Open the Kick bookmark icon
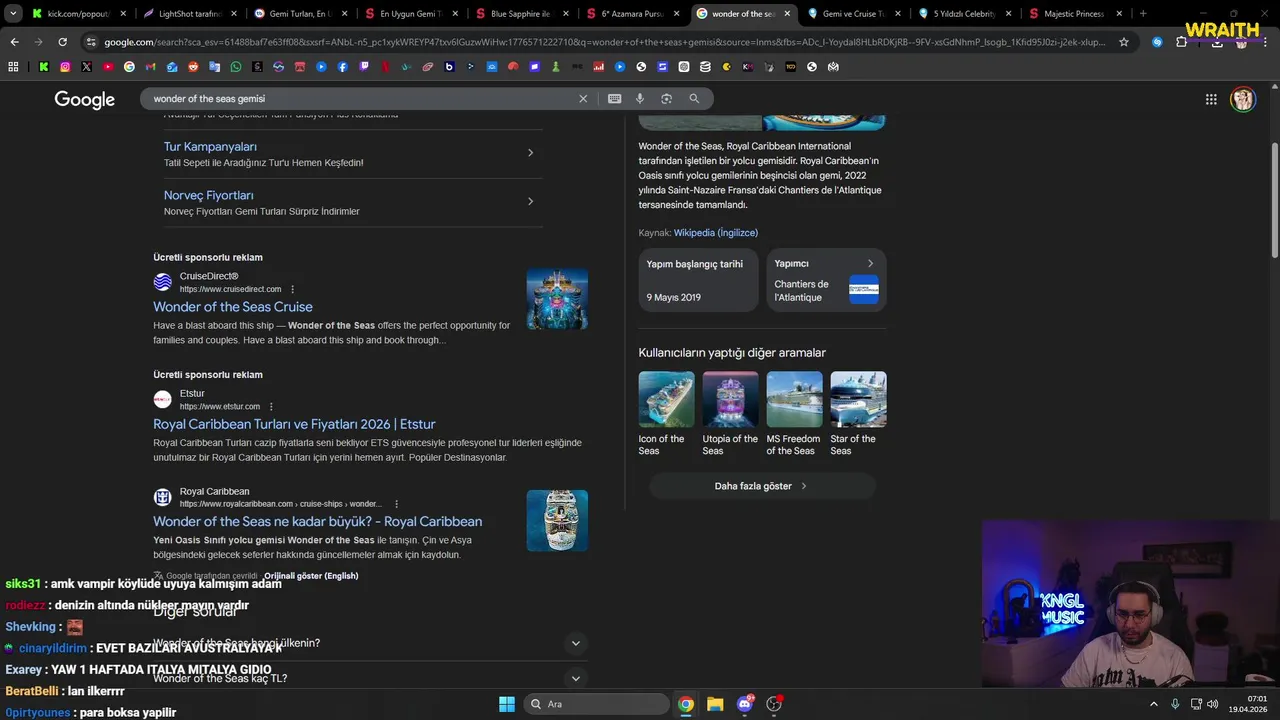Image resolution: width=1280 pixels, height=720 pixels. pyautogui.click(x=44, y=67)
